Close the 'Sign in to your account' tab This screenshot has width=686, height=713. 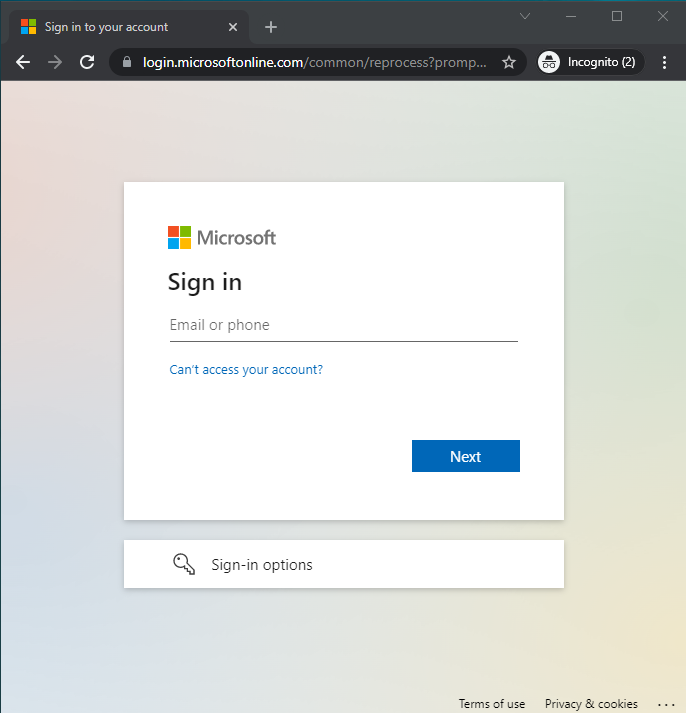233,27
